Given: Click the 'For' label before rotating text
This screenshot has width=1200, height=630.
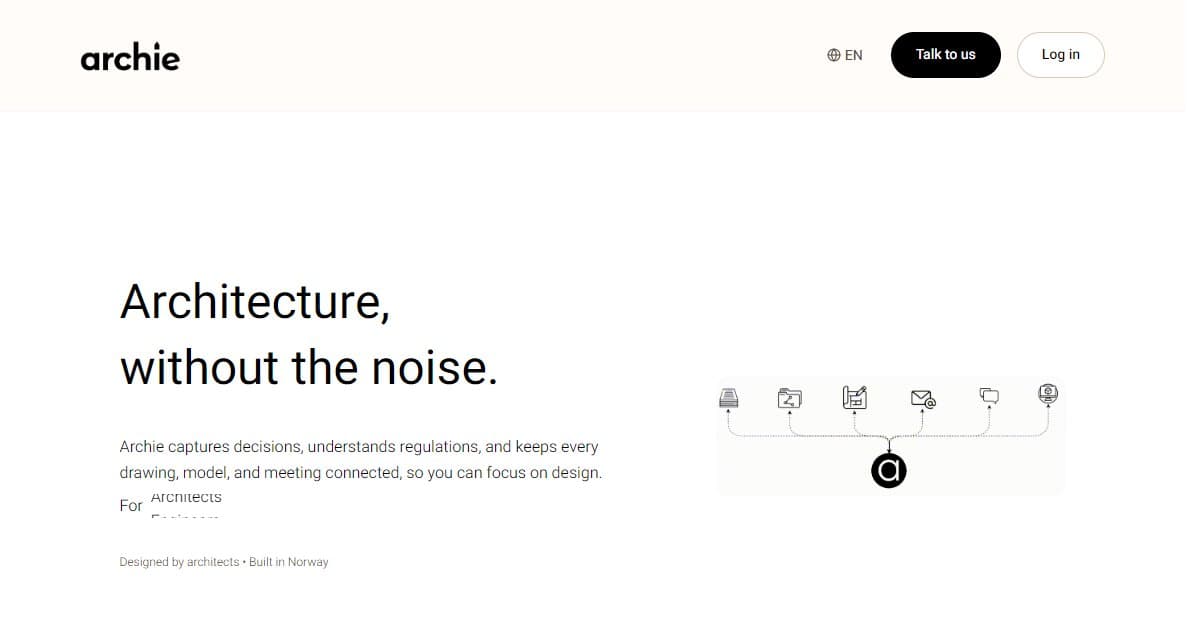Looking at the screenshot, I should [131, 506].
